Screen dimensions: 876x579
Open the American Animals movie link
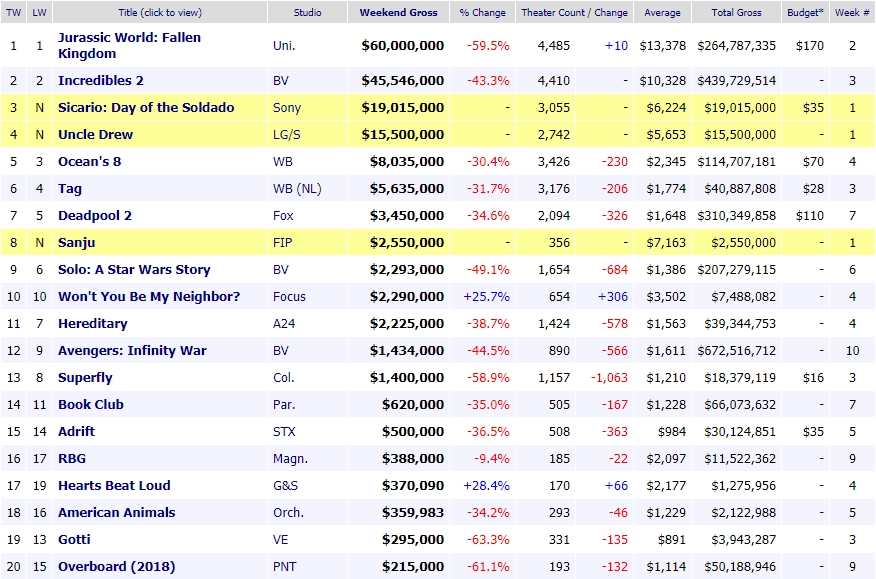click(117, 512)
